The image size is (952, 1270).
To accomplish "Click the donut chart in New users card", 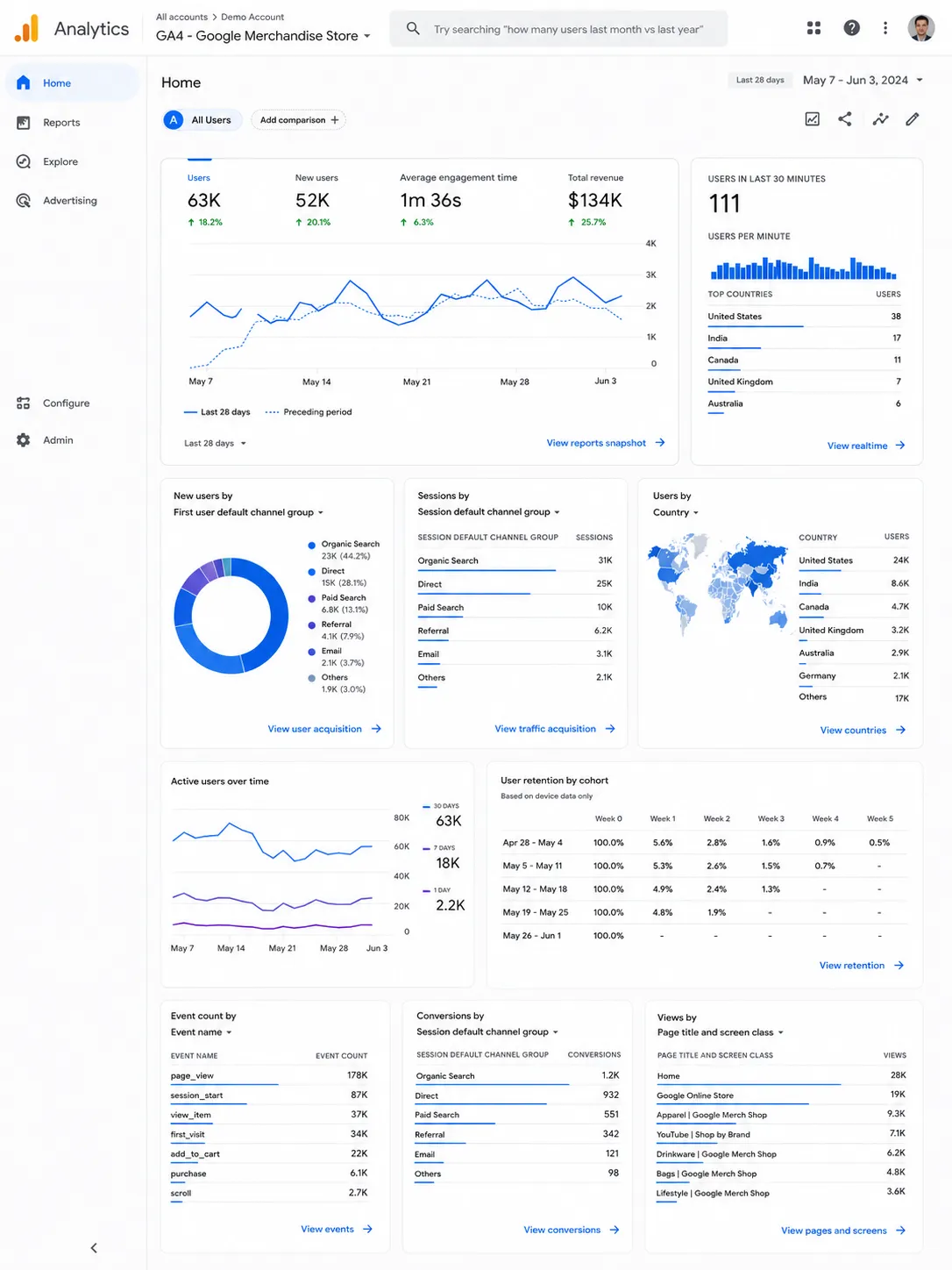I will point(231,616).
